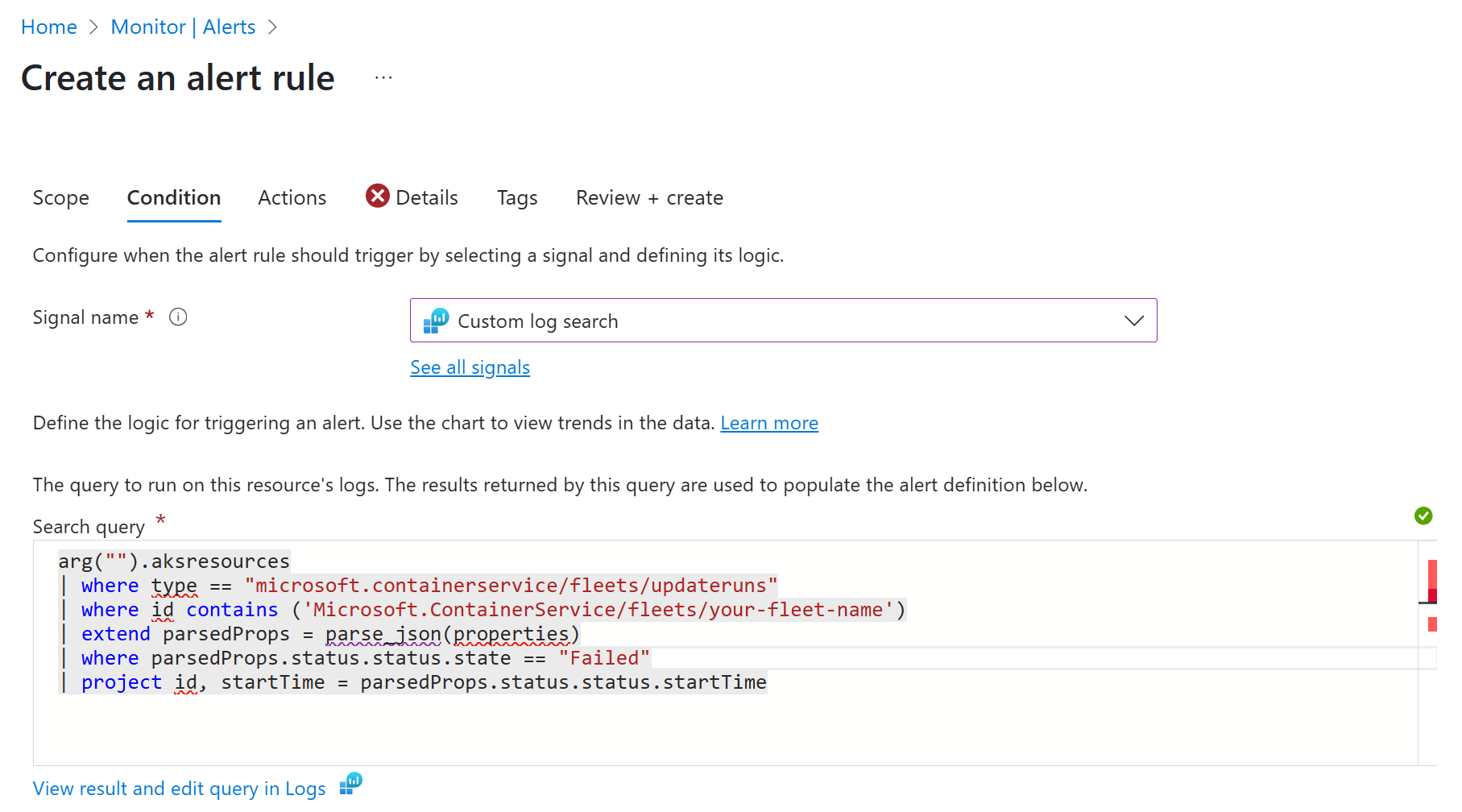This screenshot has width=1462, height=812.
Task: Click the Logs icon beside View result link
Action: pyautogui.click(x=351, y=784)
